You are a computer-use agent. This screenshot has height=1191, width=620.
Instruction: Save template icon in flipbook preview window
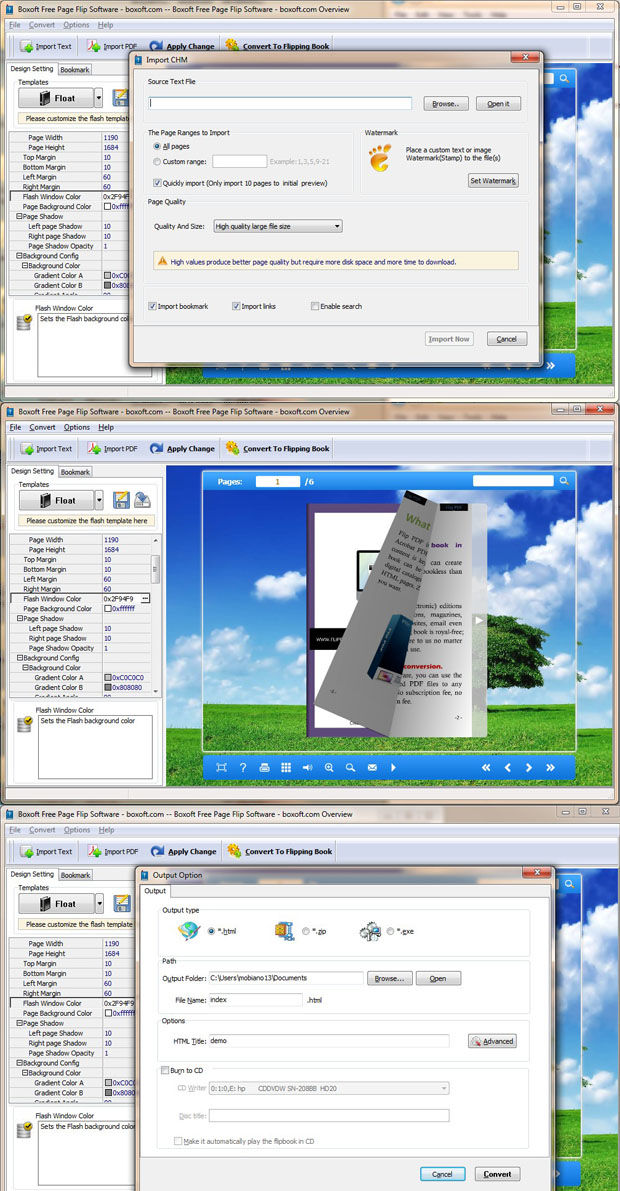point(121,500)
